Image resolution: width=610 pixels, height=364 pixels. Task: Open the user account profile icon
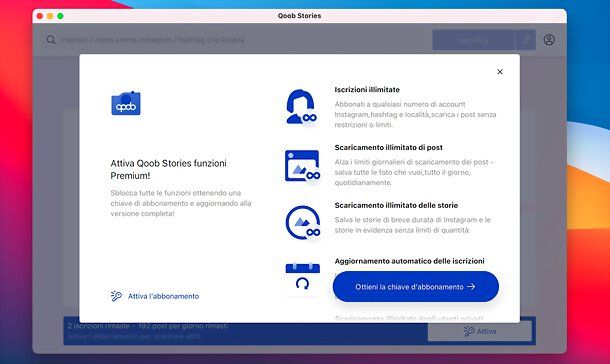coord(549,40)
